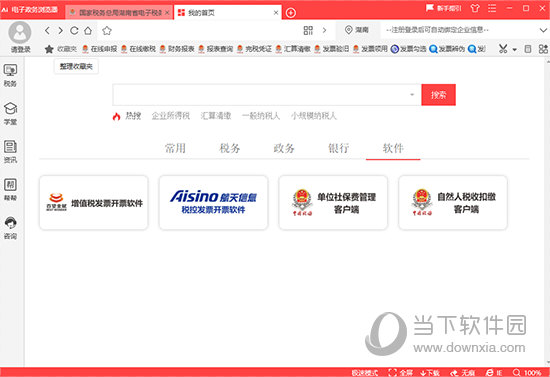
Task: Toggle 极速模式 in status bar
Action: pyautogui.click(x=365, y=372)
